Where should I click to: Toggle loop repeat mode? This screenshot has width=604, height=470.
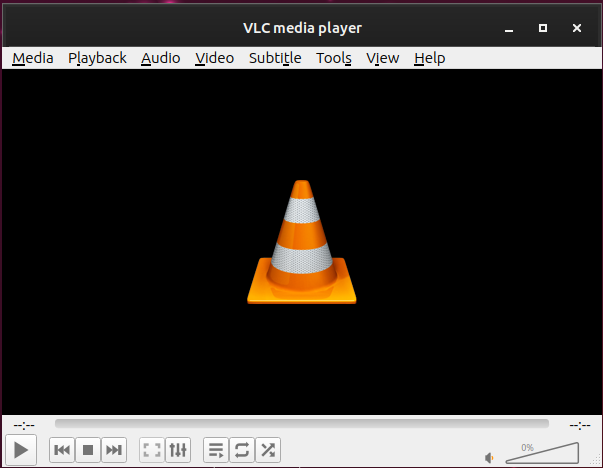coord(242,450)
